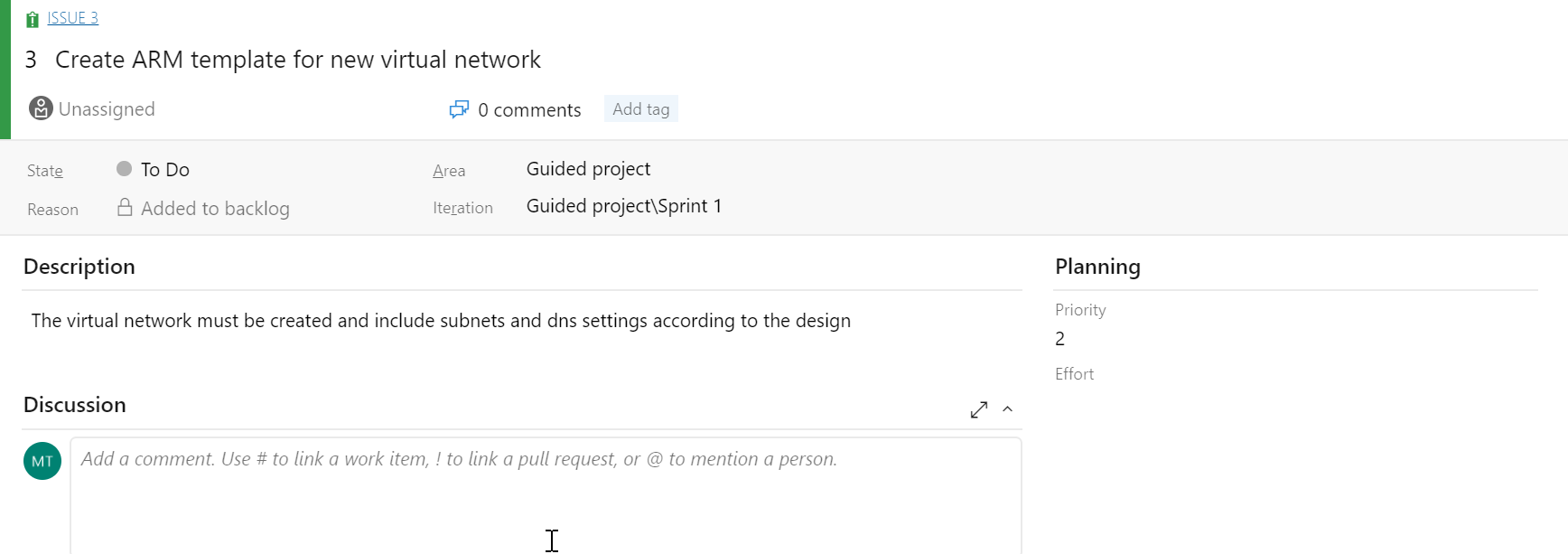The width and height of the screenshot is (1568, 554).
Task: Click the Add tag button
Action: pos(641,109)
